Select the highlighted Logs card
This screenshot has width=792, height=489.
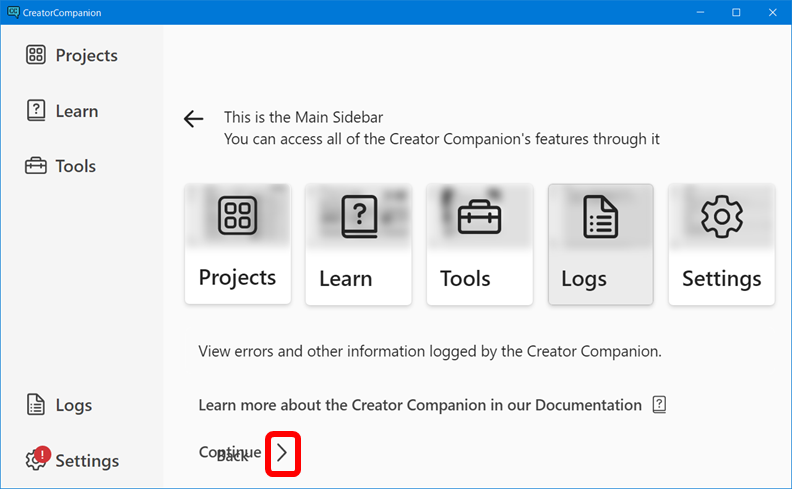coord(600,244)
